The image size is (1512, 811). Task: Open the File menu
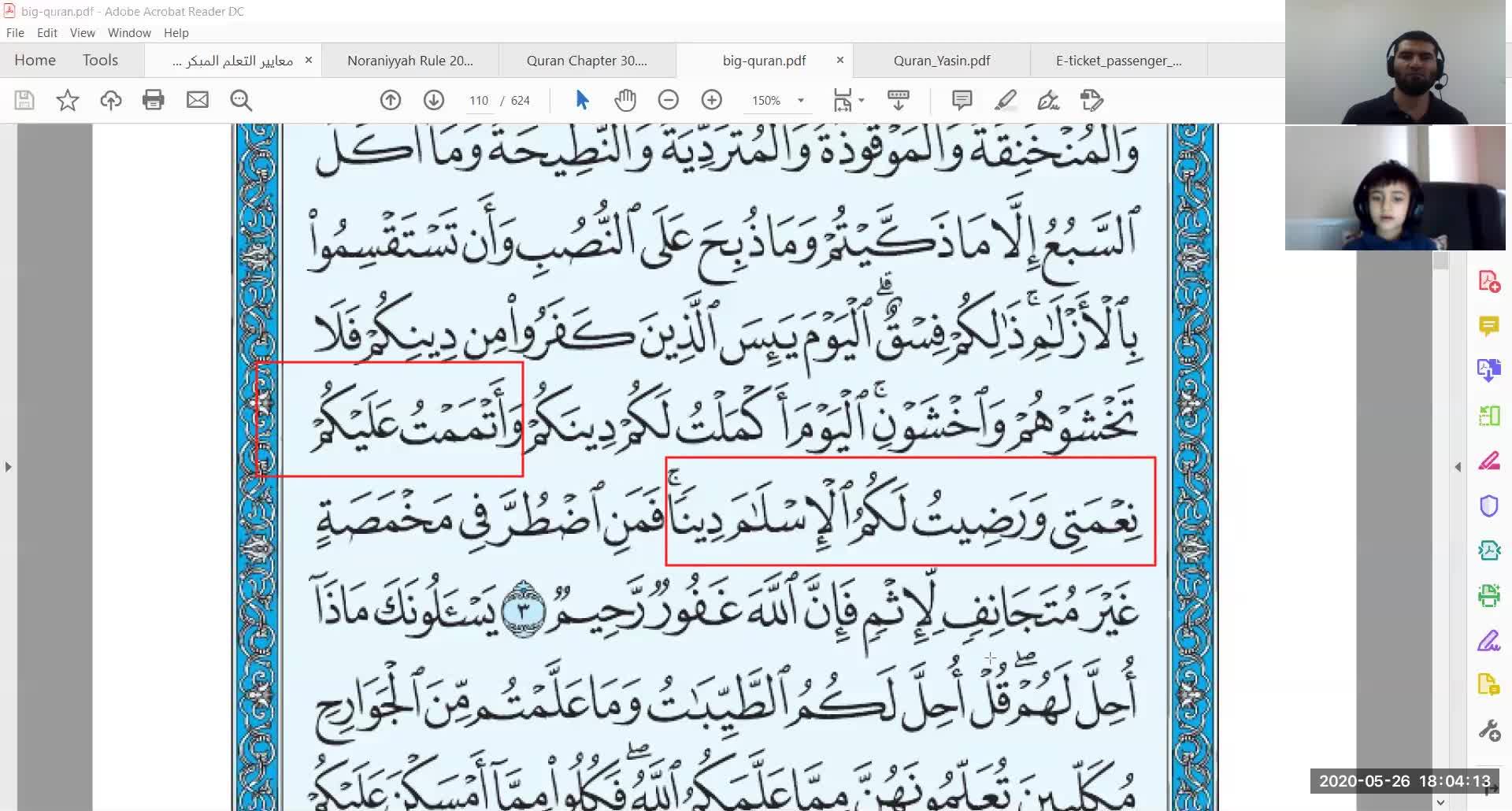coord(15,33)
